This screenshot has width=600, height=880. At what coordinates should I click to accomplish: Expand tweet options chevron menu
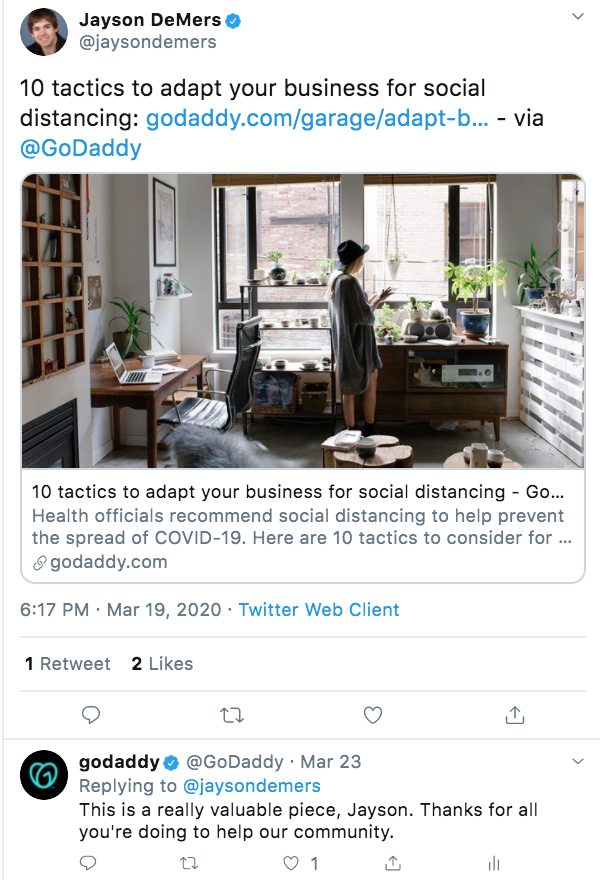pyautogui.click(x=577, y=18)
